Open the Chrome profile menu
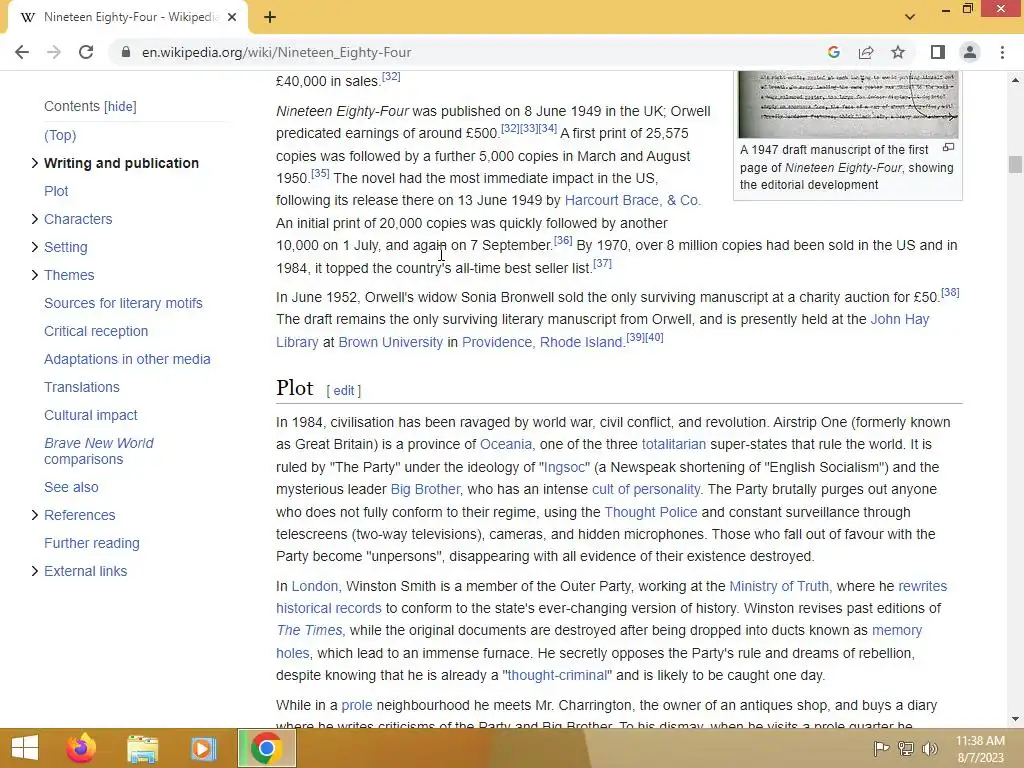 tap(970, 52)
